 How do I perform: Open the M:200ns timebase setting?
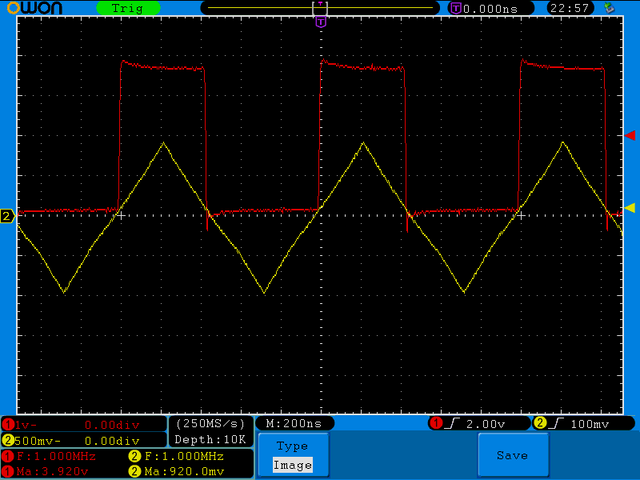tap(294, 424)
